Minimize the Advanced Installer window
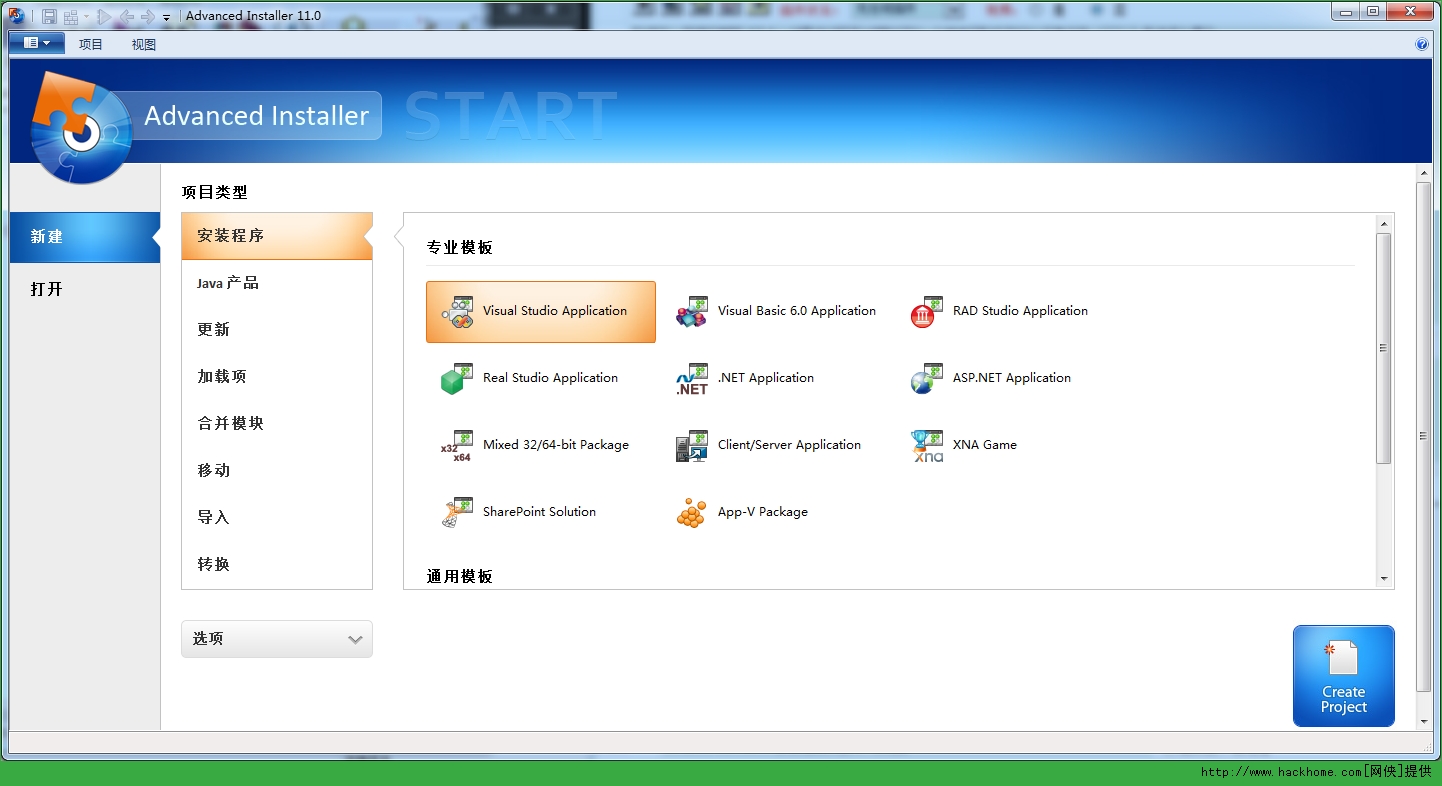Image resolution: width=1442 pixels, height=786 pixels. click(x=1345, y=11)
